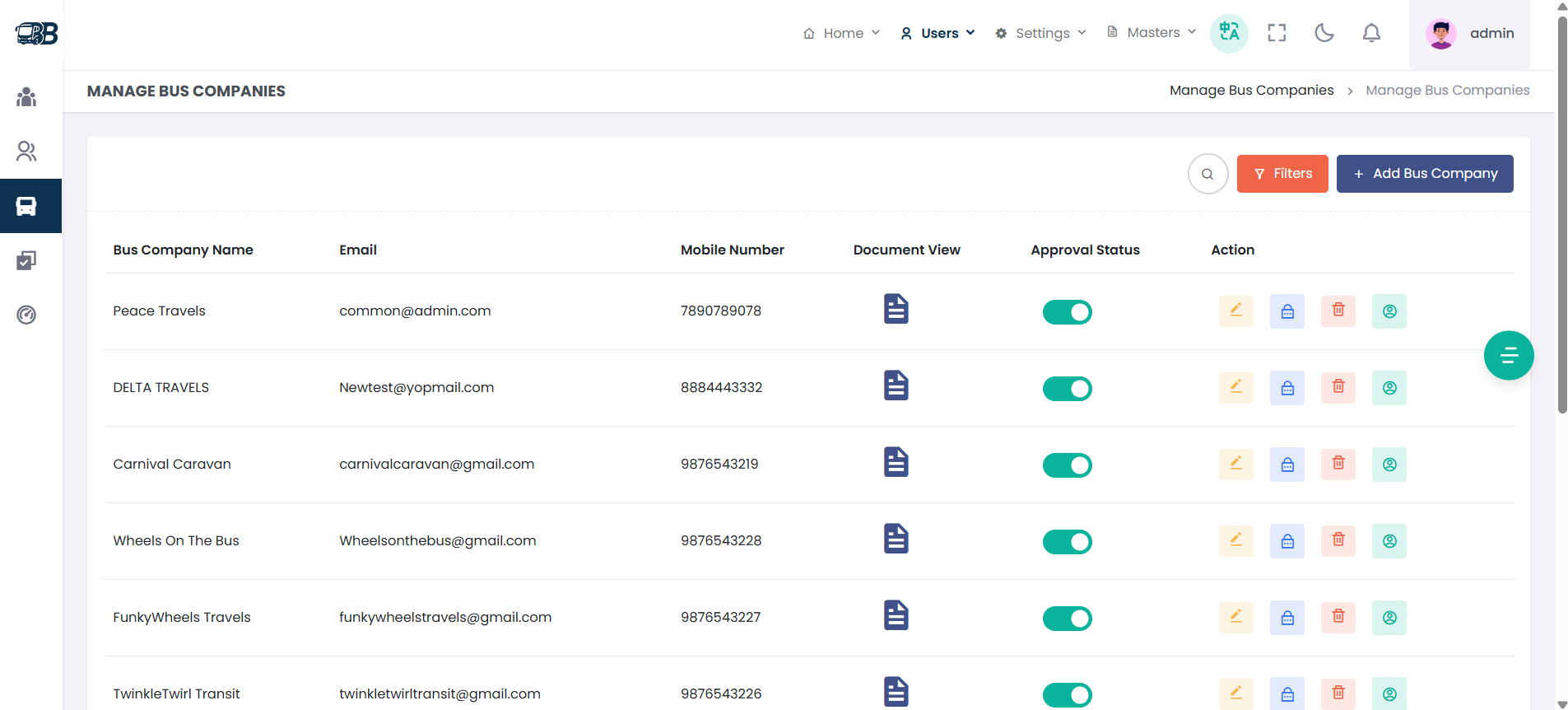Click the page vertical scrollbar
The height and width of the screenshot is (710, 1568).
coord(1562,214)
